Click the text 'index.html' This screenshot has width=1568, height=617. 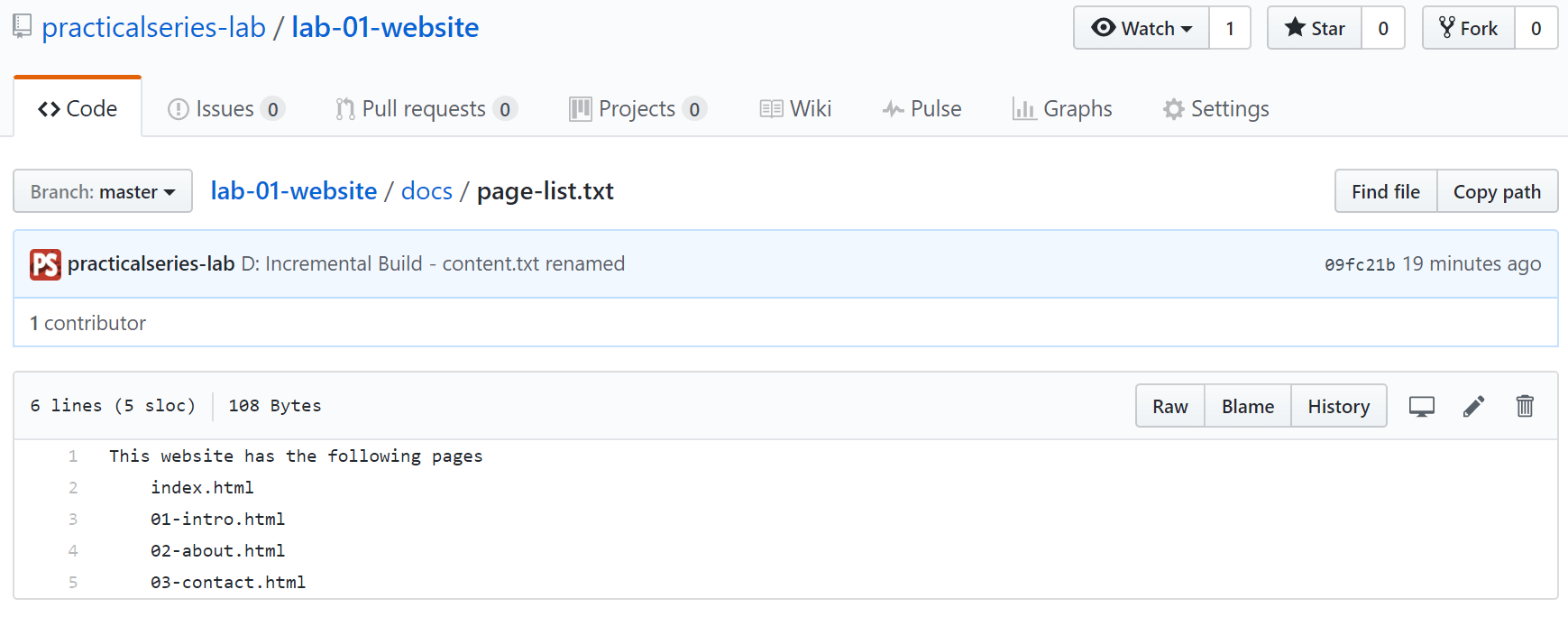click(202, 488)
